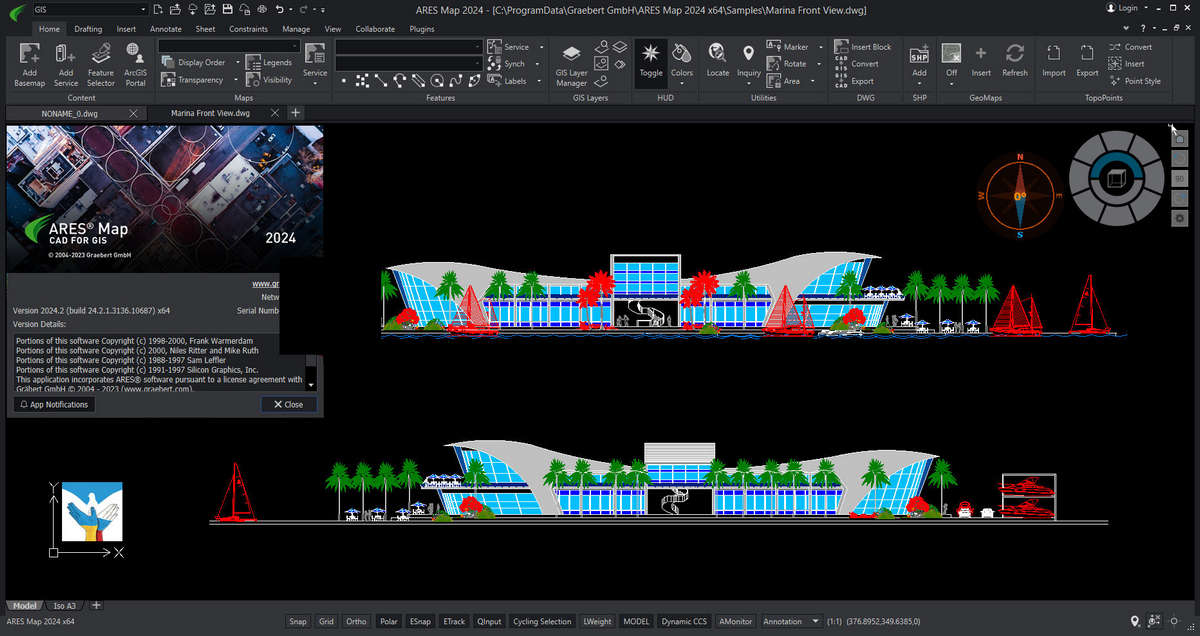Open the Annotate ribbon tab
The height and width of the screenshot is (636, 1200).
[166, 29]
